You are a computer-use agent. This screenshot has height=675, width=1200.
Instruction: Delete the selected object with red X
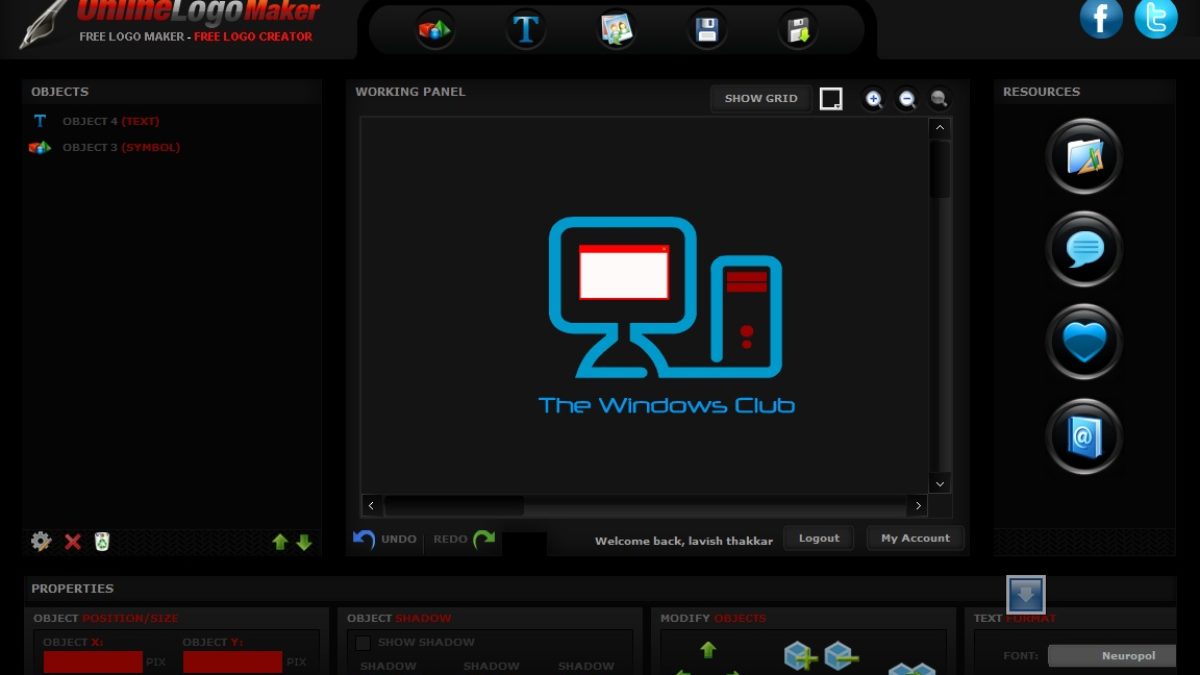click(x=73, y=542)
